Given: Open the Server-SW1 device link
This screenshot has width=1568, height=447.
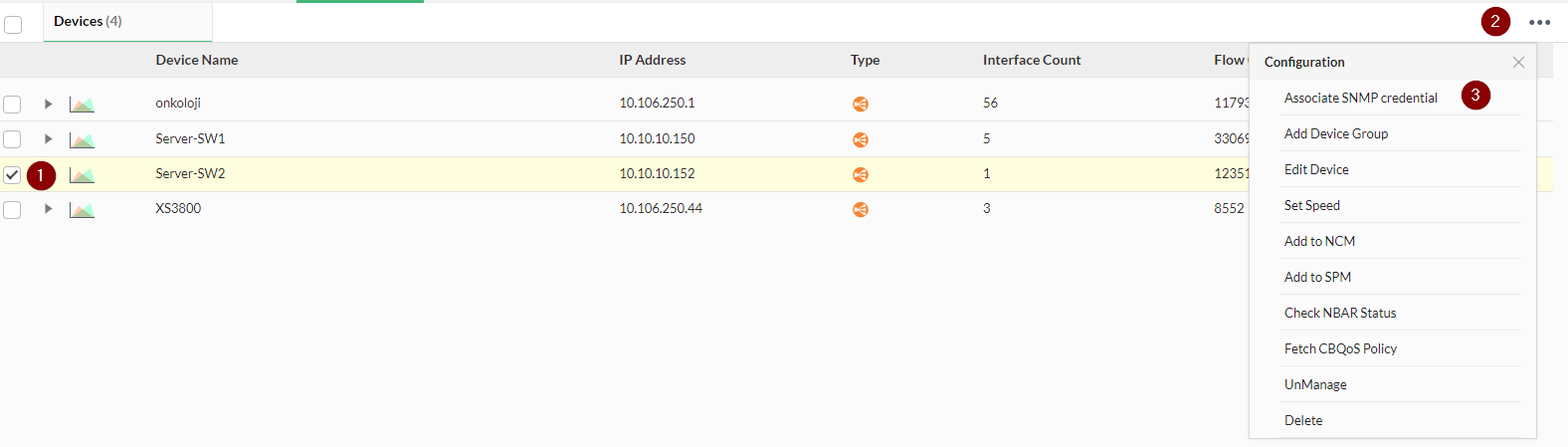Looking at the screenshot, I should pos(190,138).
